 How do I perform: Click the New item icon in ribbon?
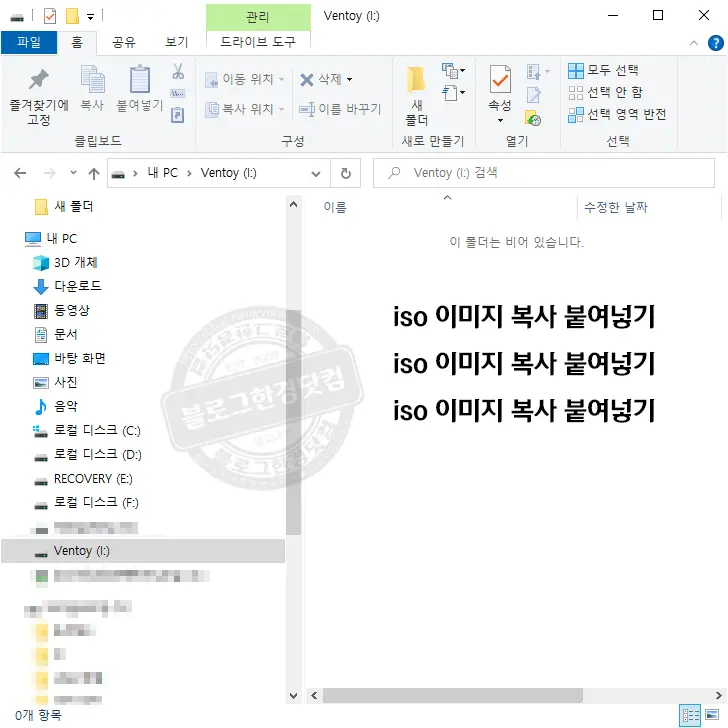coord(450,71)
